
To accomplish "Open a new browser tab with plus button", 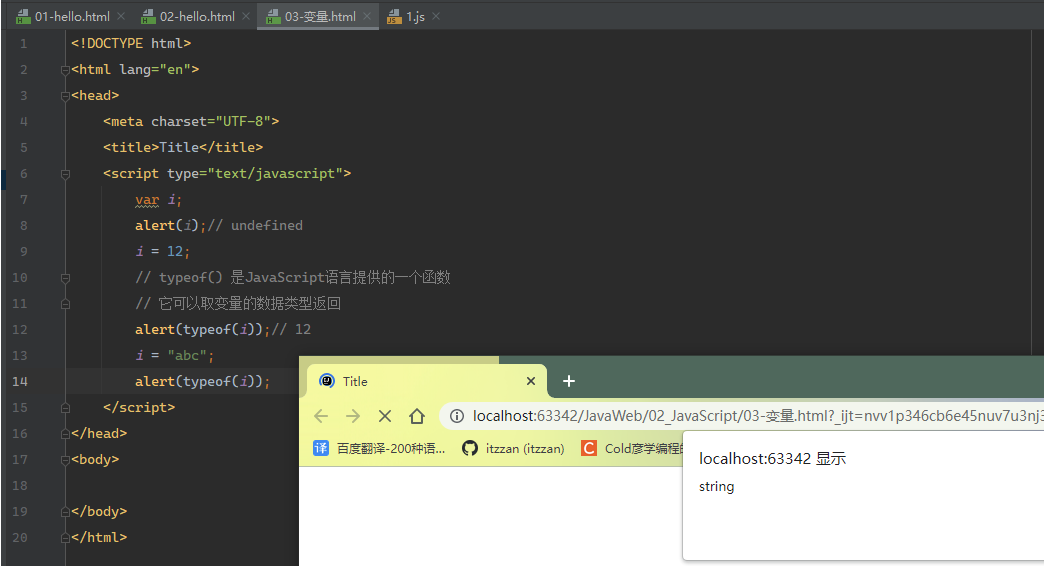I will point(569,381).
